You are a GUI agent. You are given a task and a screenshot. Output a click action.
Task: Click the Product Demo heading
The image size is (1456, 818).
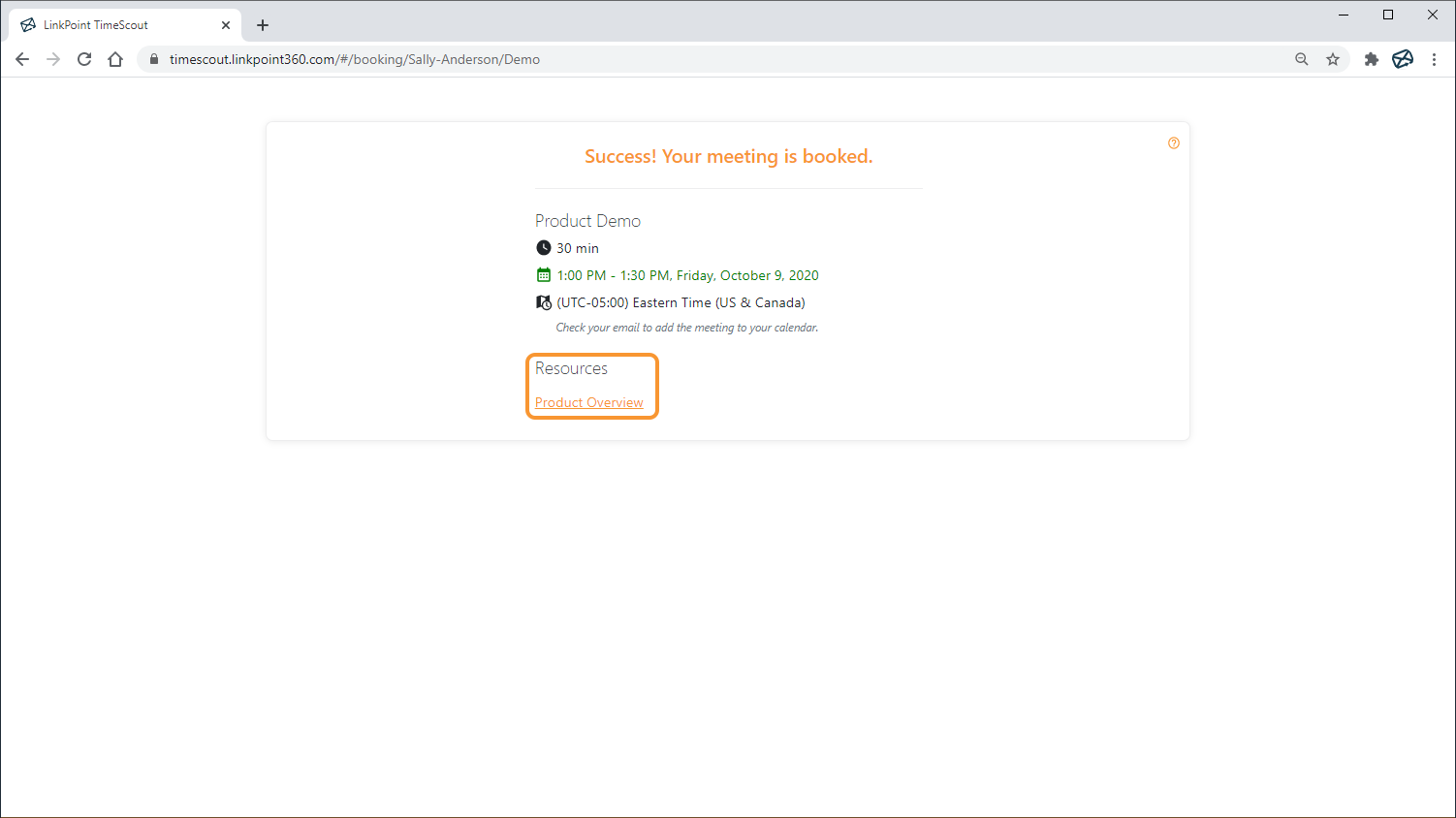click(x=587, y=221)
